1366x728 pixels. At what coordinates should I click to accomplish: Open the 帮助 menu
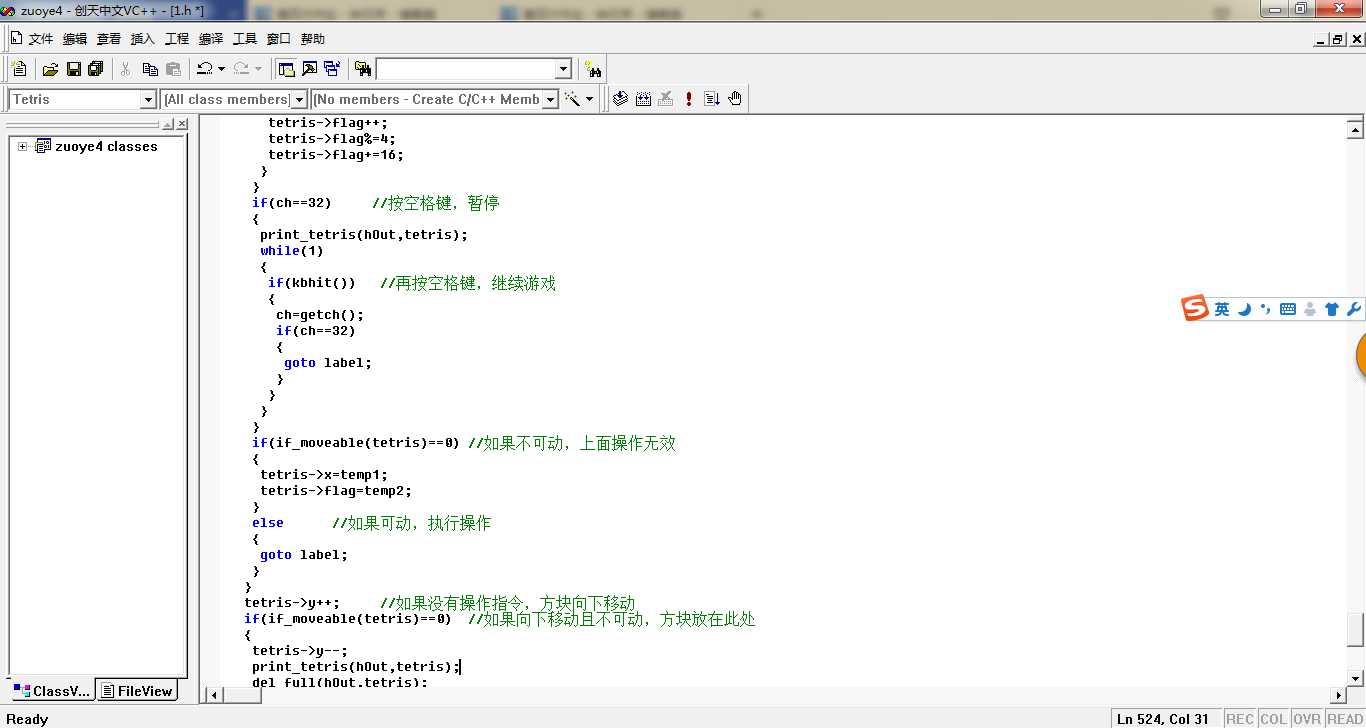[x=313, y=38]
